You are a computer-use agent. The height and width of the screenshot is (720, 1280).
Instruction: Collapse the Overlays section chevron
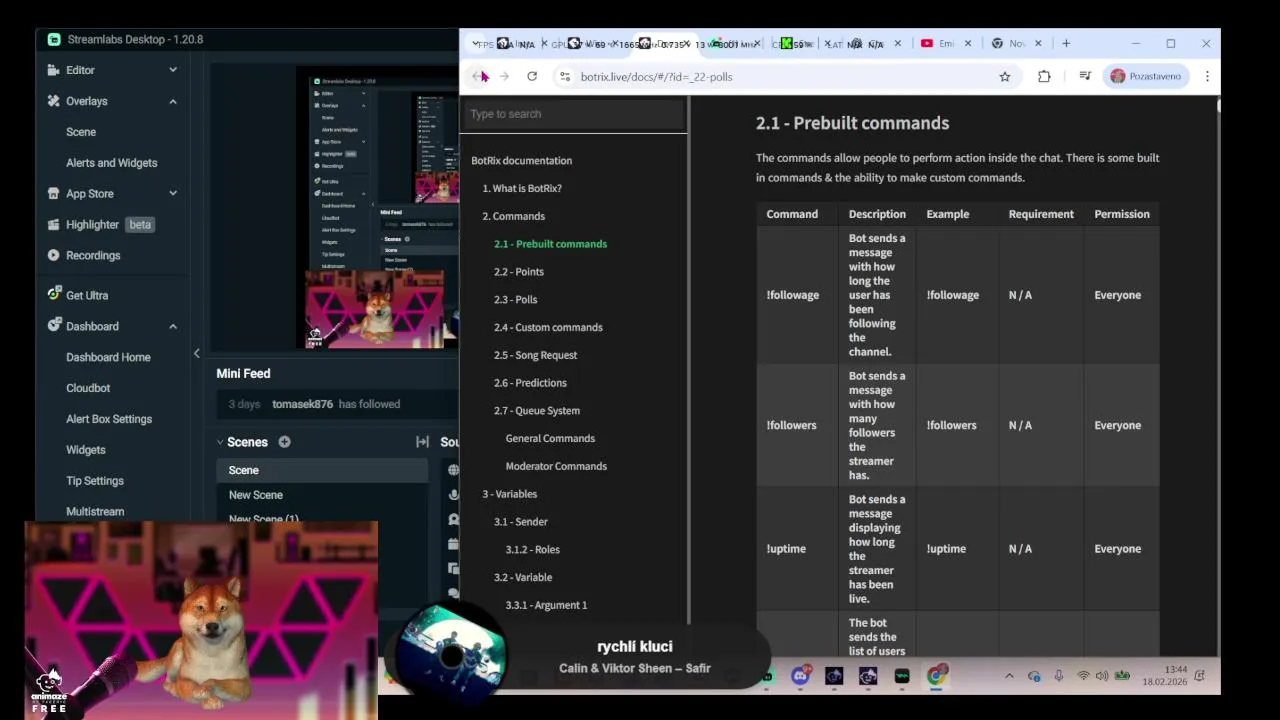[x=173, y=101]
